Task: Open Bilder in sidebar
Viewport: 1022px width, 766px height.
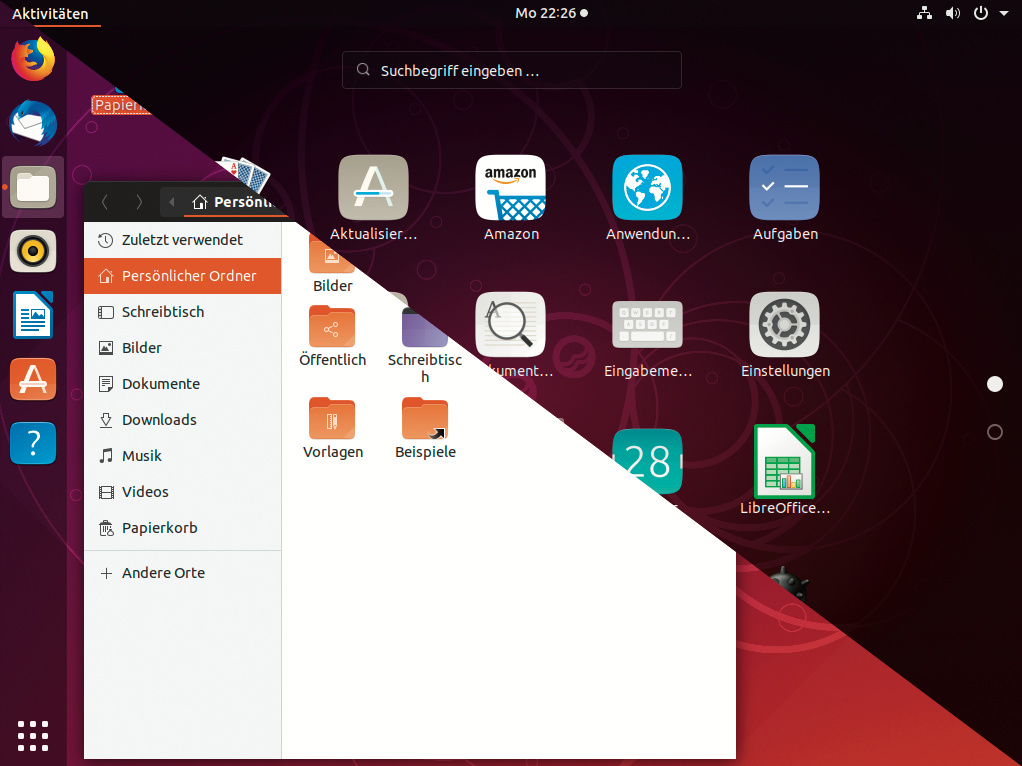Action: 182,347
